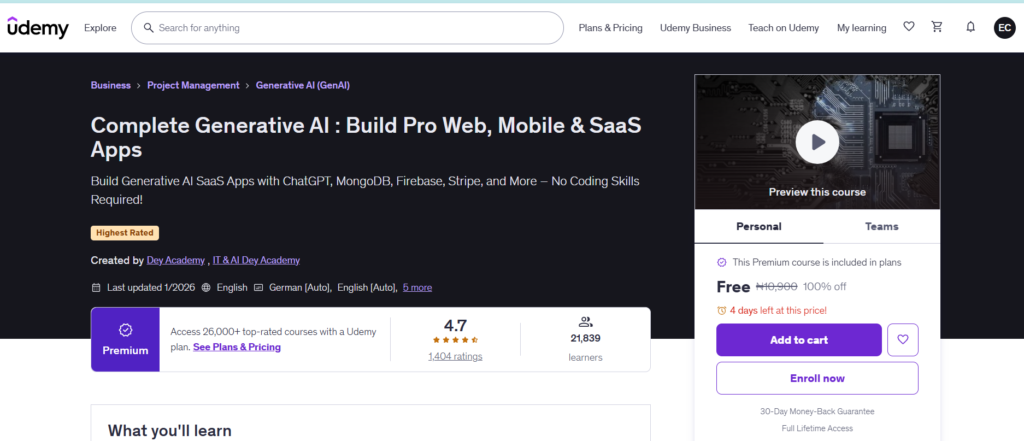Switch to the Personal tab
This screenshot has height=441, width=1024.
759,227
